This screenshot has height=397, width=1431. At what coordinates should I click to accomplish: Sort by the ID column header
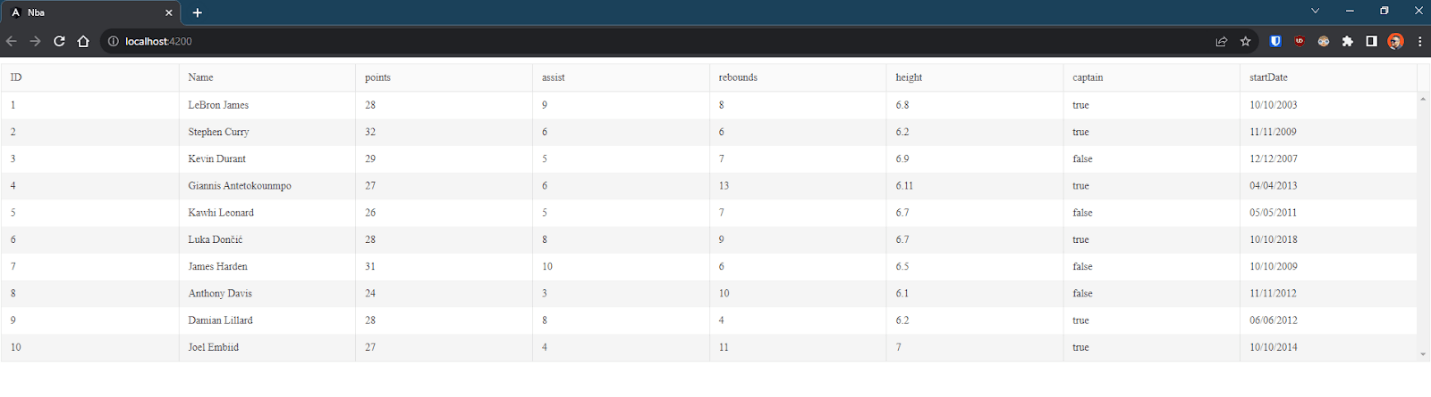click(x=90, y=77)
